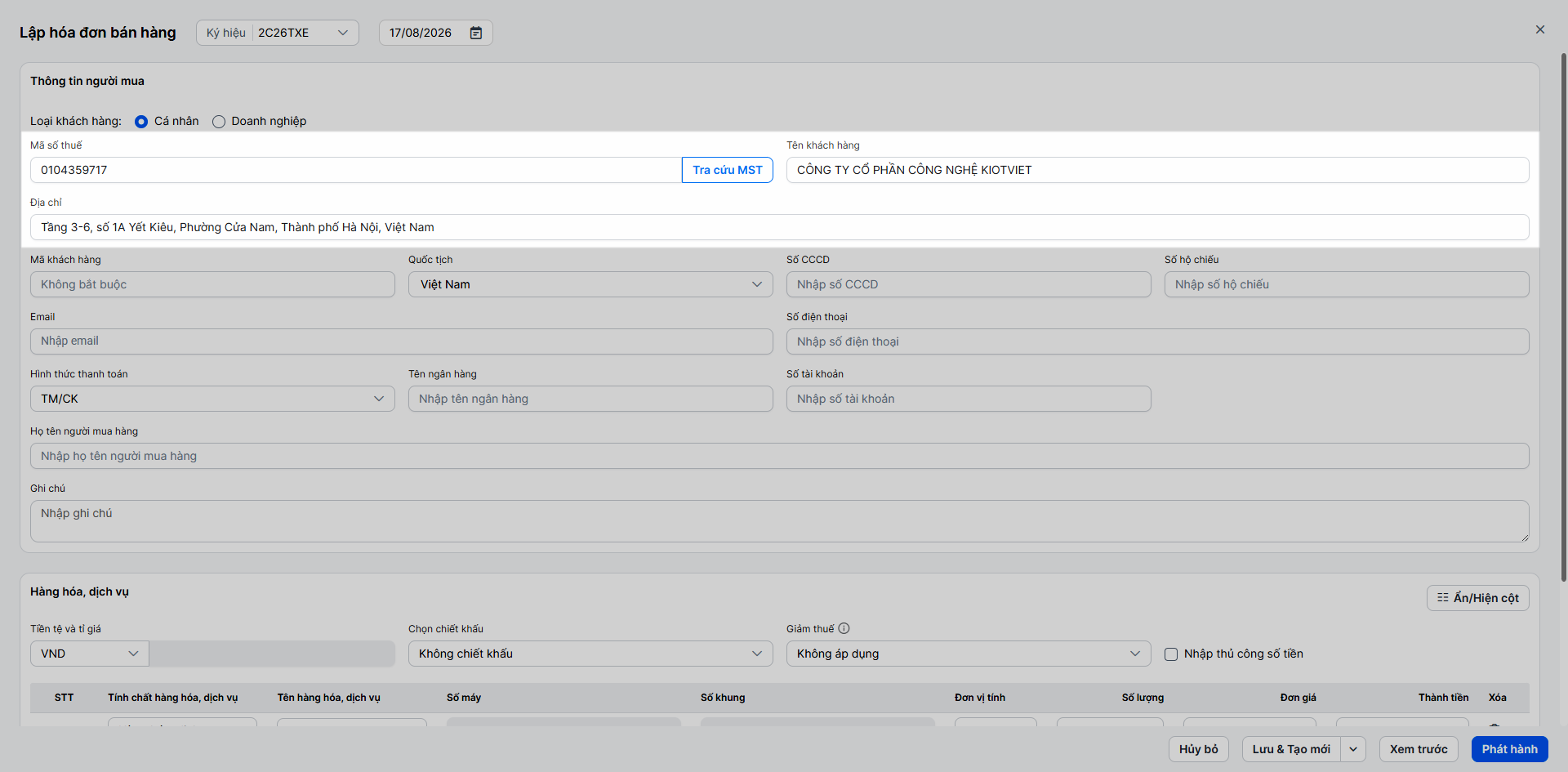1568x772 pixels.
Task: Click the Mã số thuế input field
Action: pyautogui.click(x=356, y=170)
